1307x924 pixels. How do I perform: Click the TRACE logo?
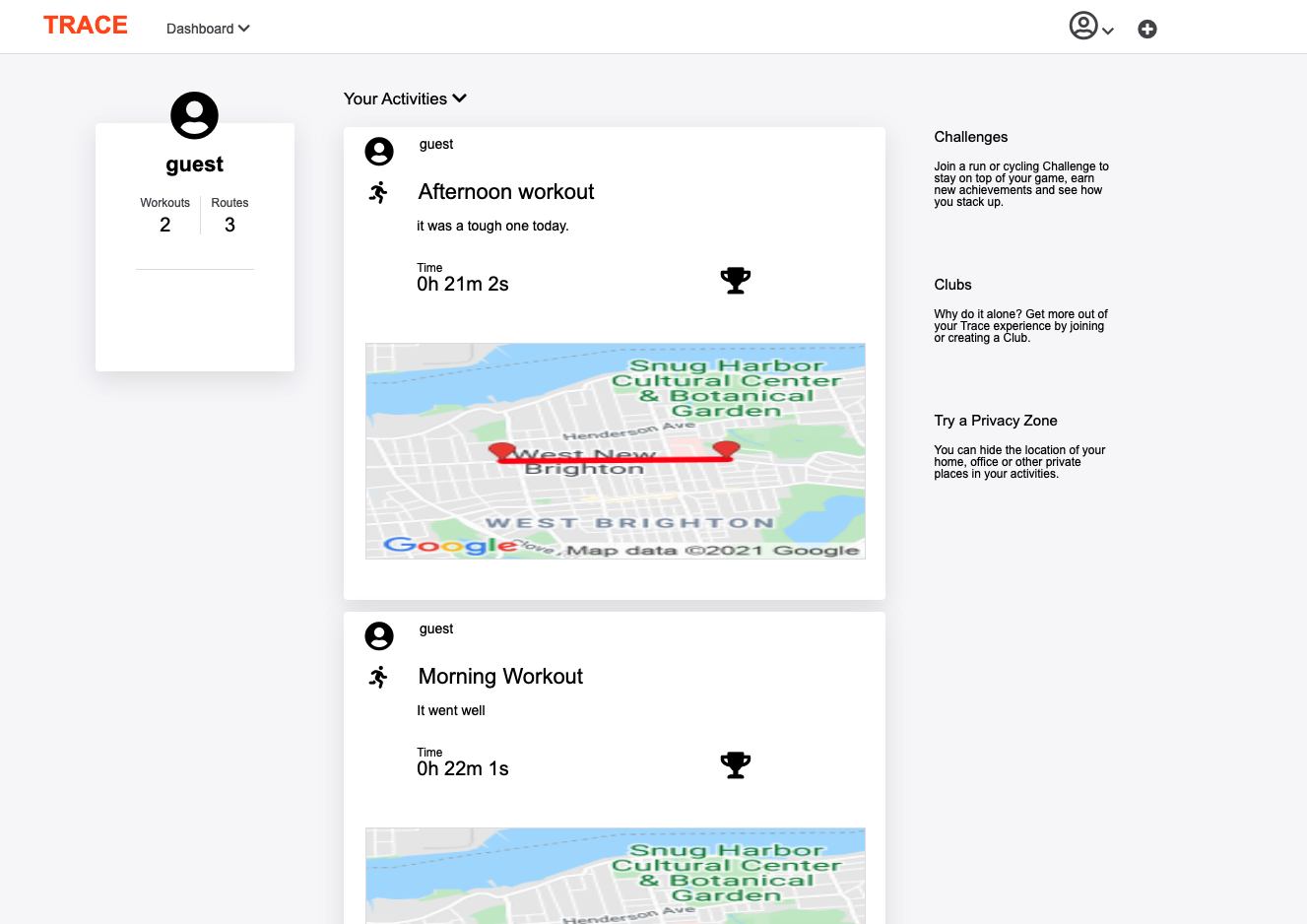86,26
